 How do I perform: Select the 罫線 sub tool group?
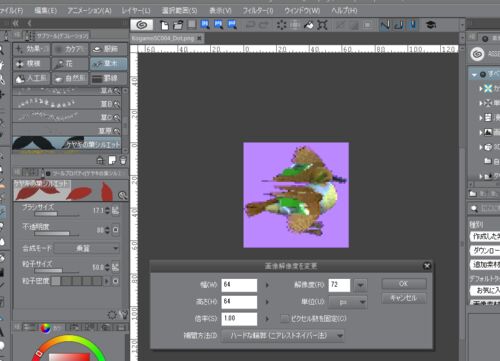[x=109, y=78]
